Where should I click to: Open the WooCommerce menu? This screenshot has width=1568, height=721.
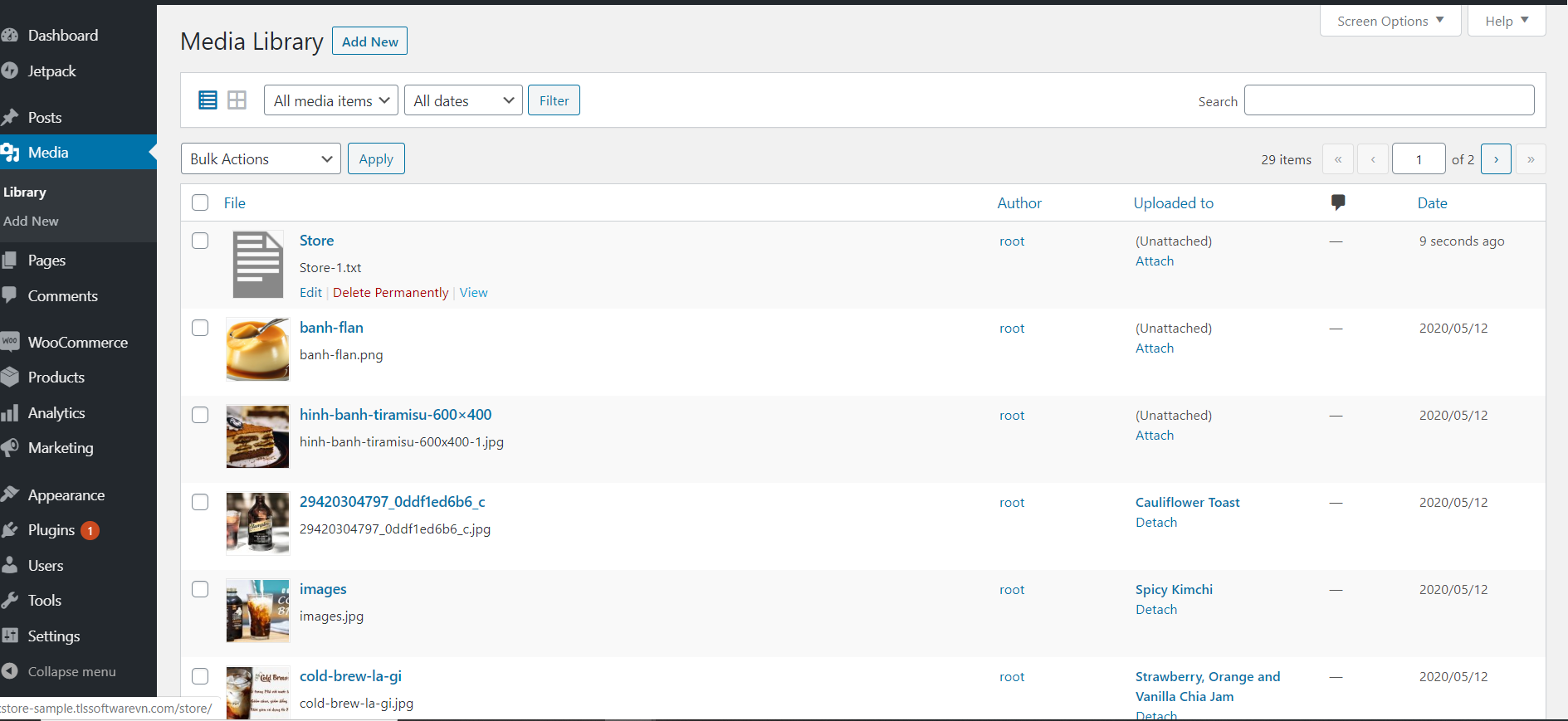pos(78,343)
